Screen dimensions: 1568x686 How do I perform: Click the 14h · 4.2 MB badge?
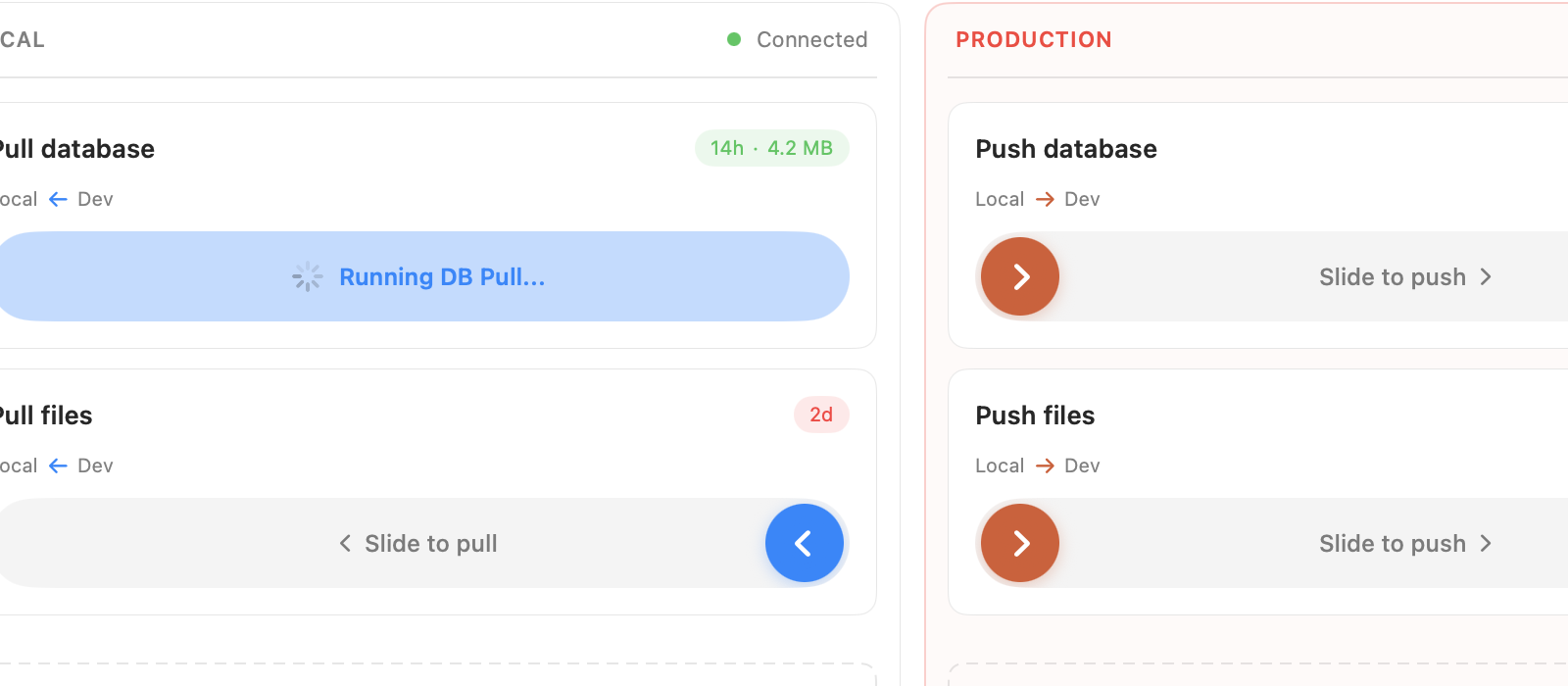tap(772, 148)
